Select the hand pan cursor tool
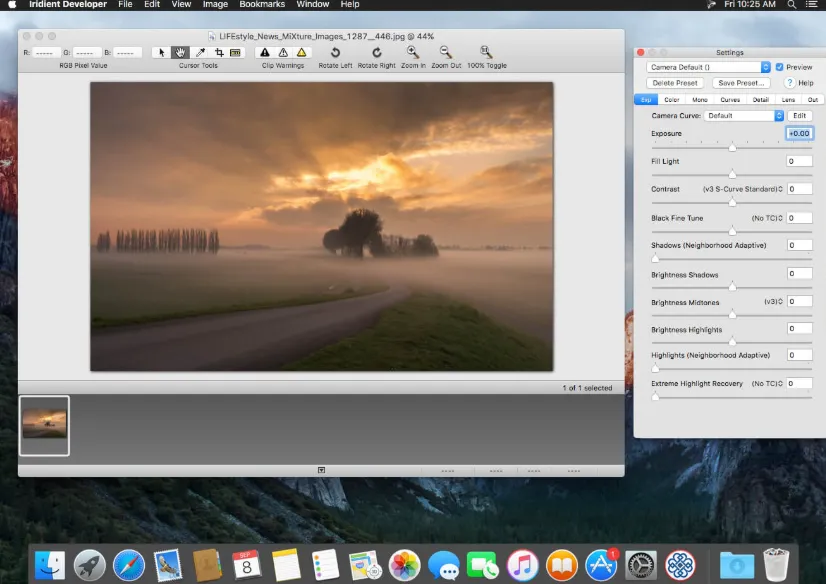This screenshot has height=584, width=826. click(x=180, y=52)
